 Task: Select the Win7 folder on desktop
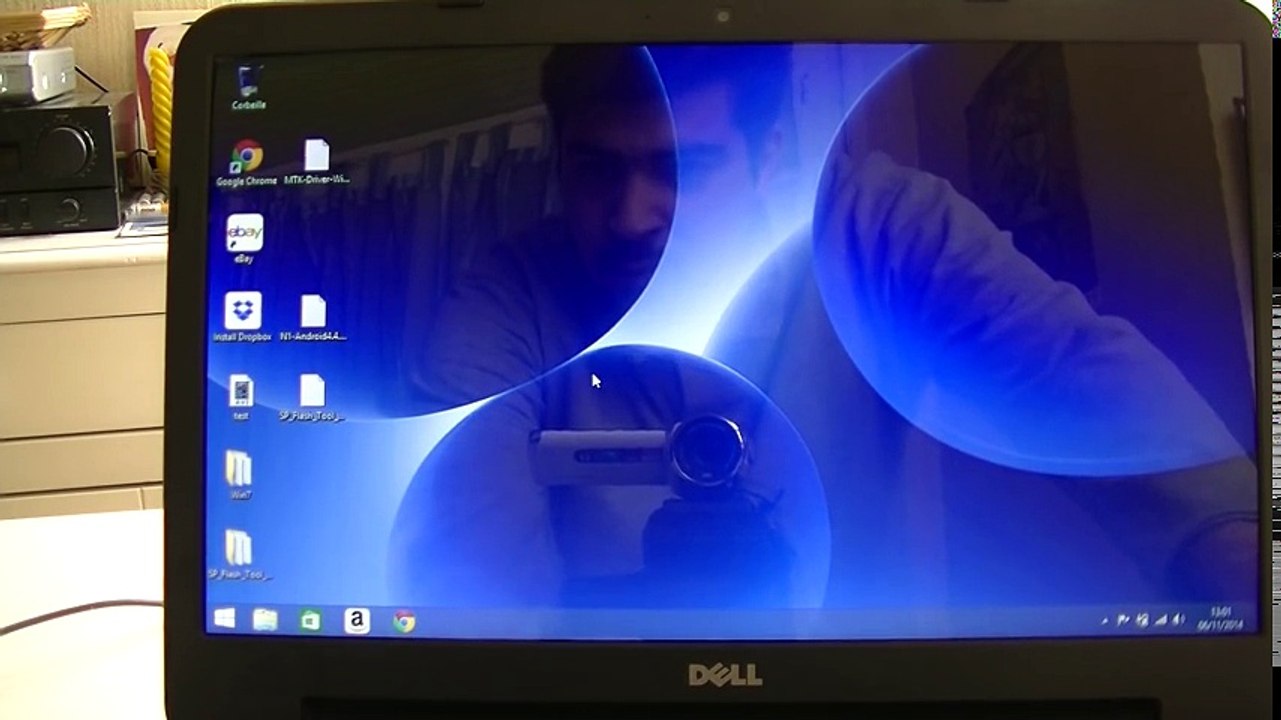point(239,474)
